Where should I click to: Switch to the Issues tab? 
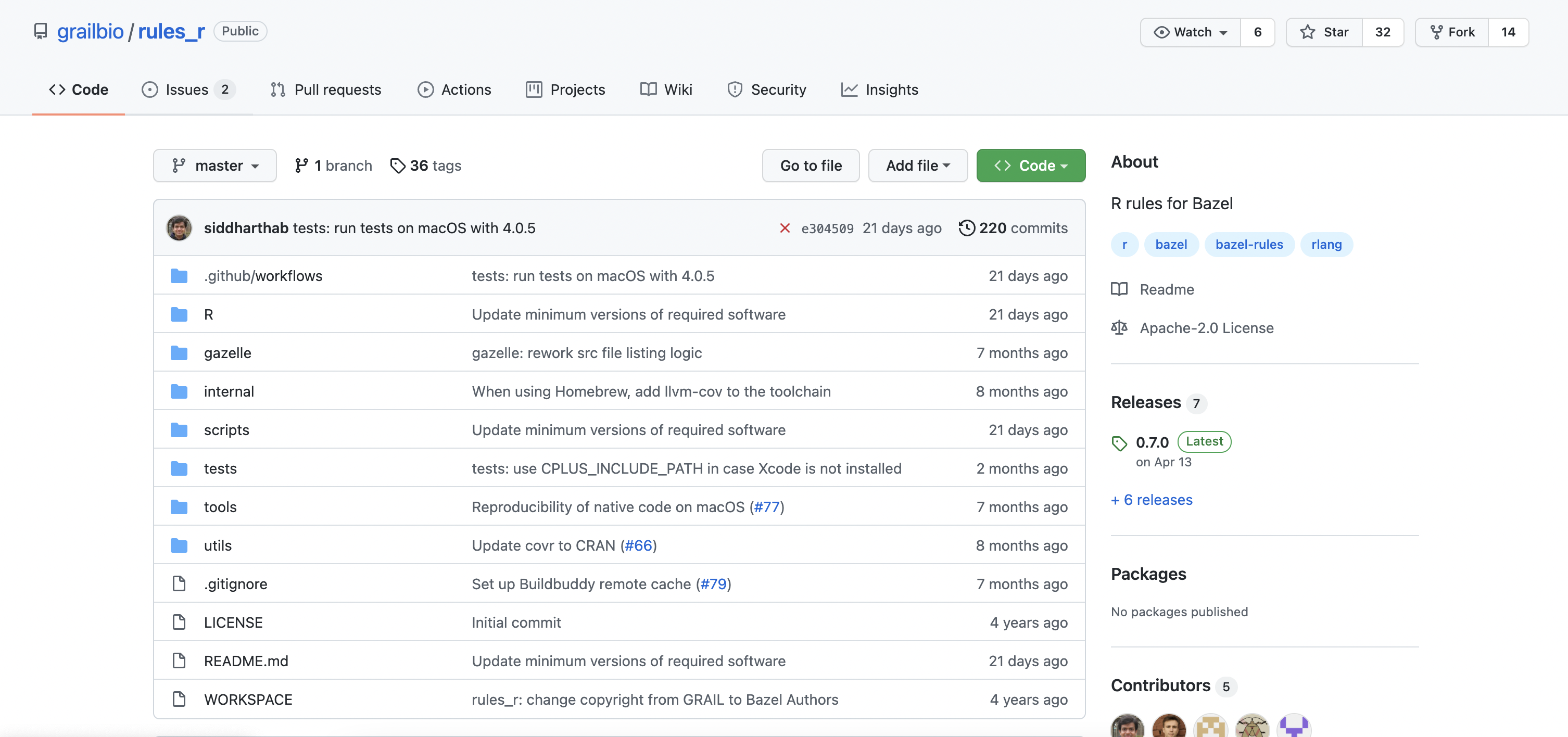(x=187, y=90)
